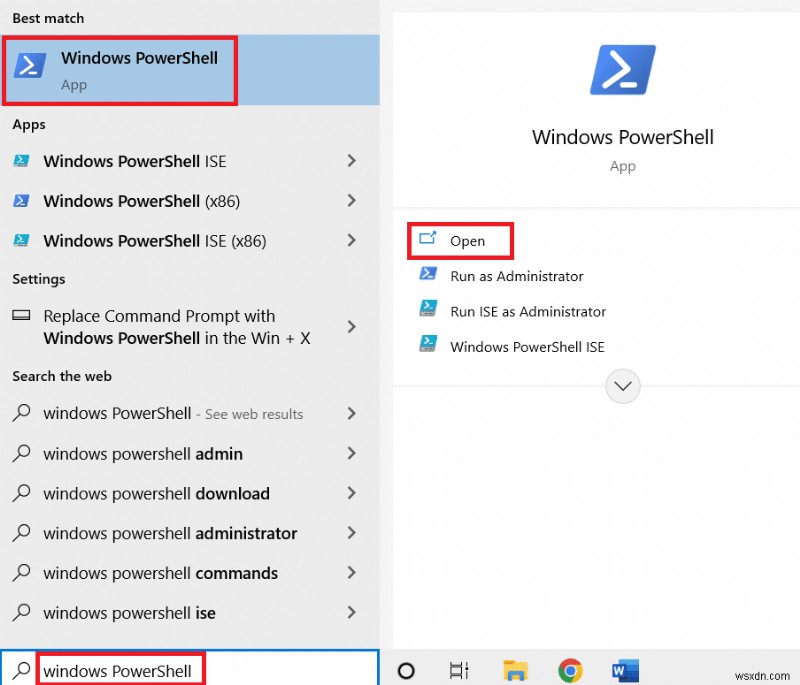Click the shield icon beside Run as Administrator
The width and height of the screenshot is (800, 685).
point(428,276)
